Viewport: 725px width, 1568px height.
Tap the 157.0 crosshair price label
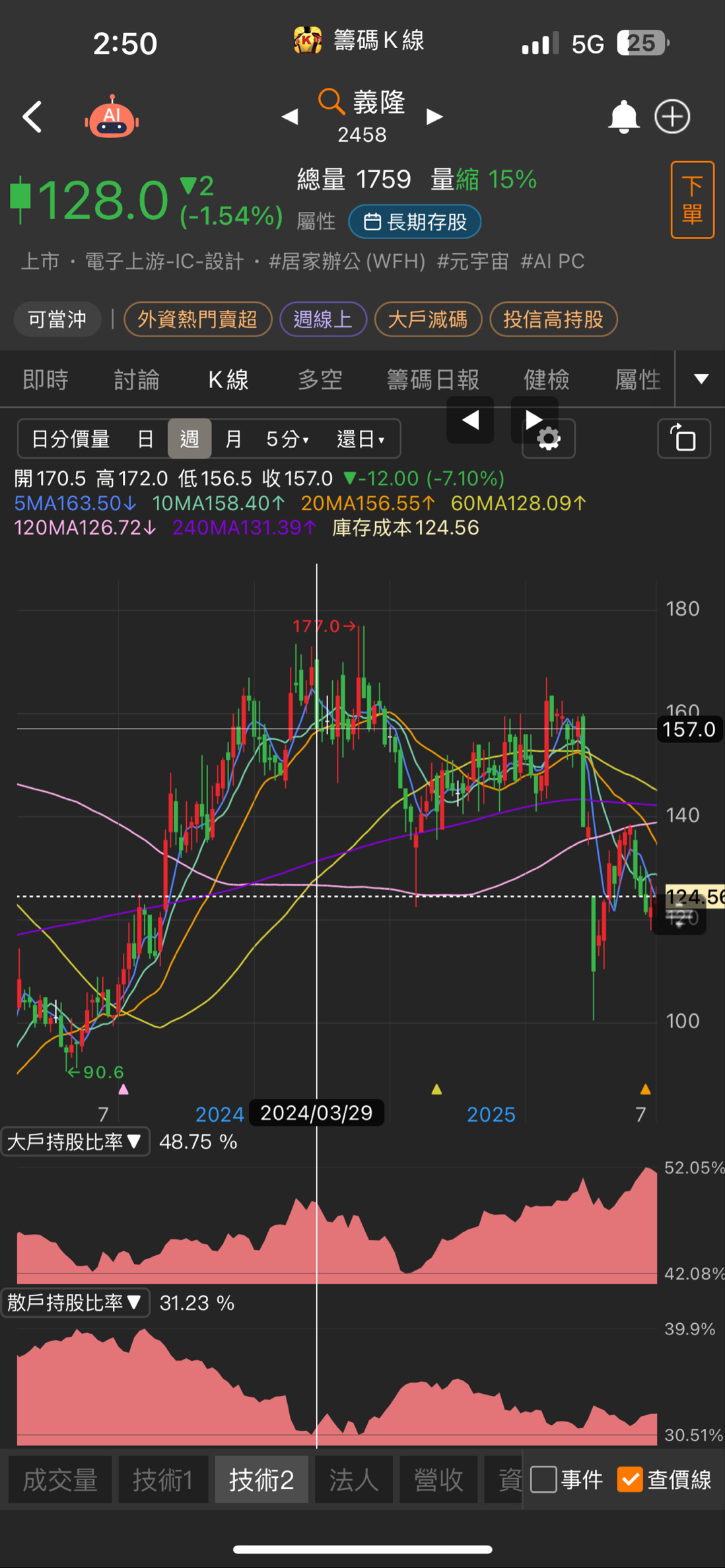pyautogui.click(x=689, y=729)
